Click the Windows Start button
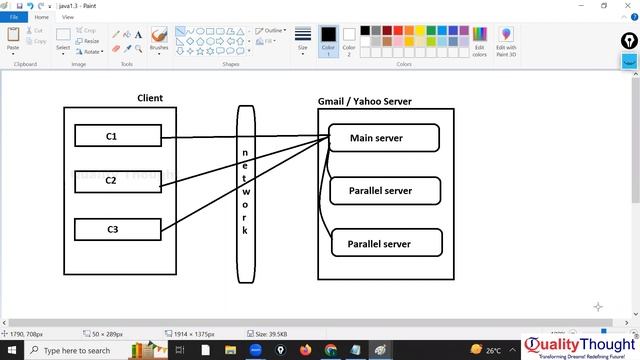Image resolution: width=640 pixels, height=360 pixels. pos(12,350)
